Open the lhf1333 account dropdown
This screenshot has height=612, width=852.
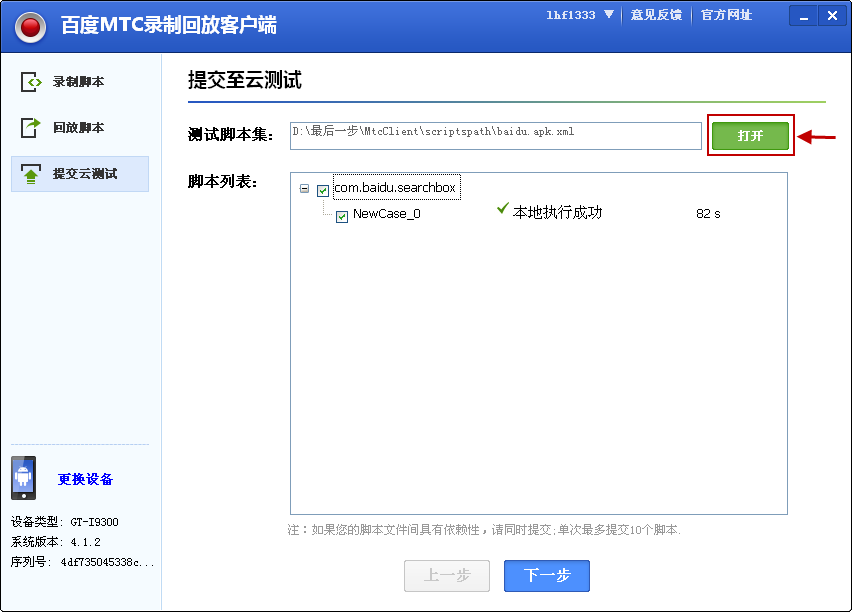580,15
